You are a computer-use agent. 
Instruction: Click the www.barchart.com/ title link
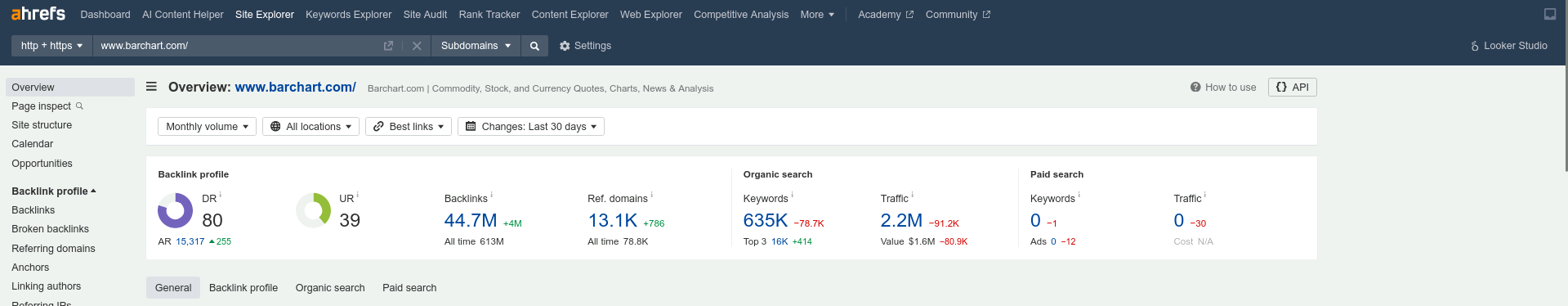[296, 87]
